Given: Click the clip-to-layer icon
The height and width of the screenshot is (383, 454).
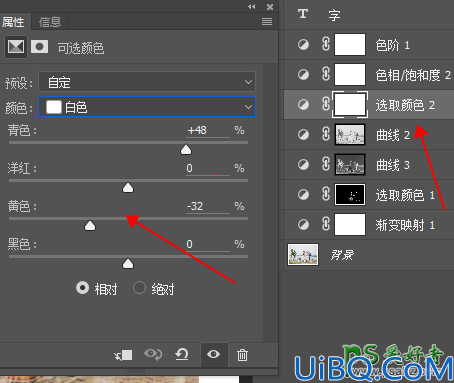Looking at the screenshot, I should point(123,355).
